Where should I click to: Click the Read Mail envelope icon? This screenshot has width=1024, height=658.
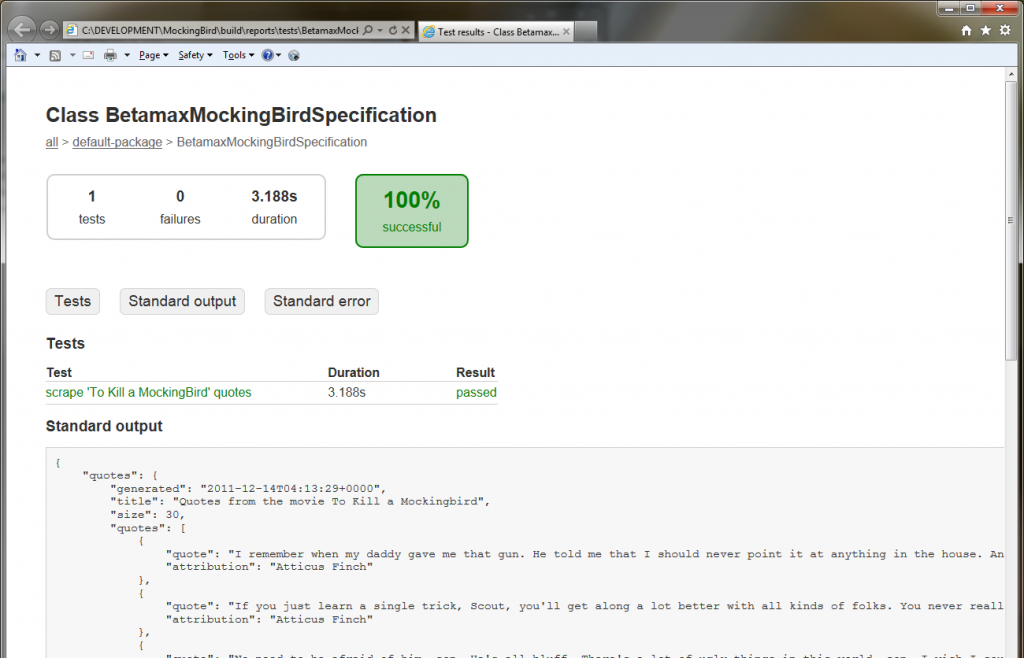88,55
